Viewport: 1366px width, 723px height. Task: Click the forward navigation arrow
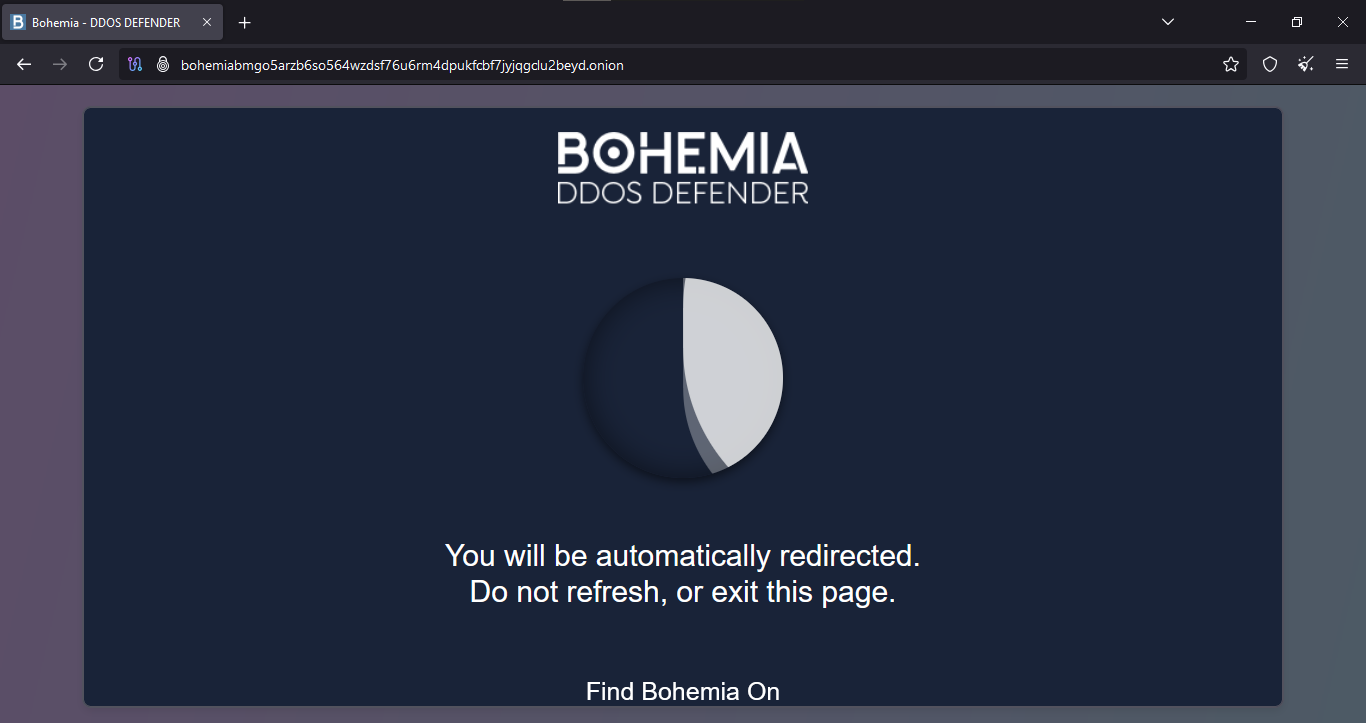click(60, 64)
